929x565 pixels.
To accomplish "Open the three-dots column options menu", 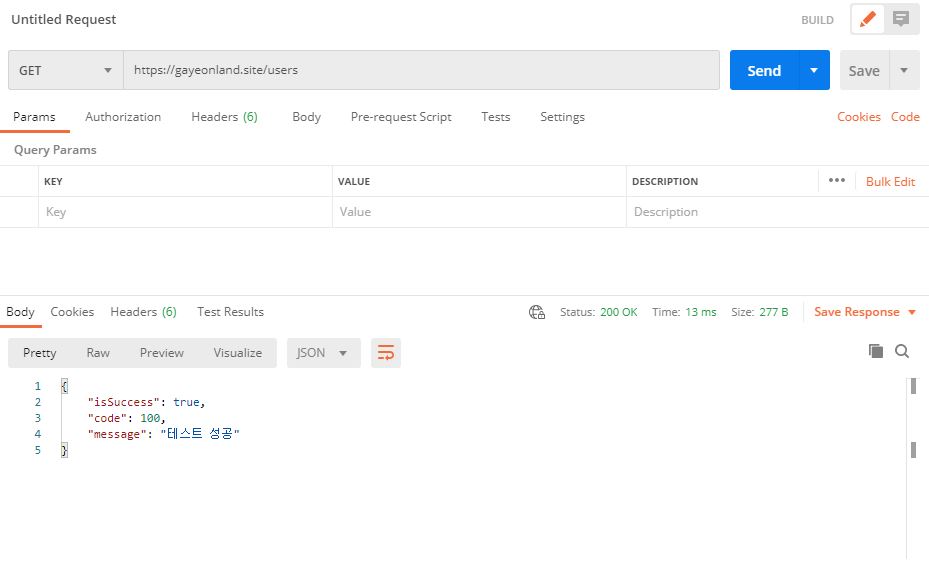I will click(837, 181).
